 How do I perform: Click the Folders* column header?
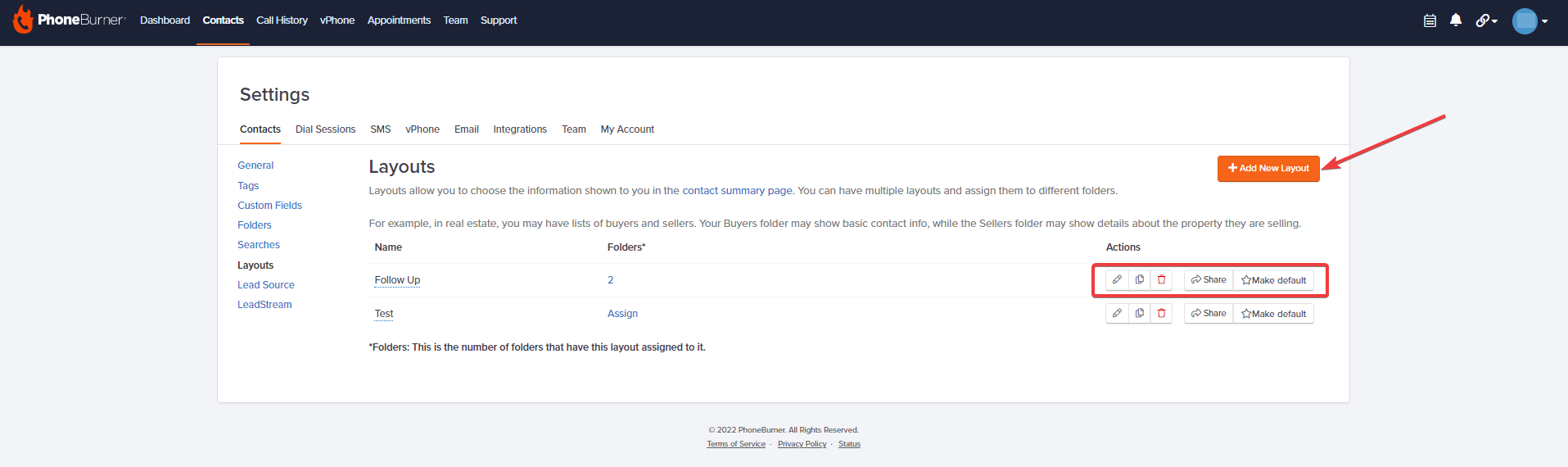click(x=626, y=247)
